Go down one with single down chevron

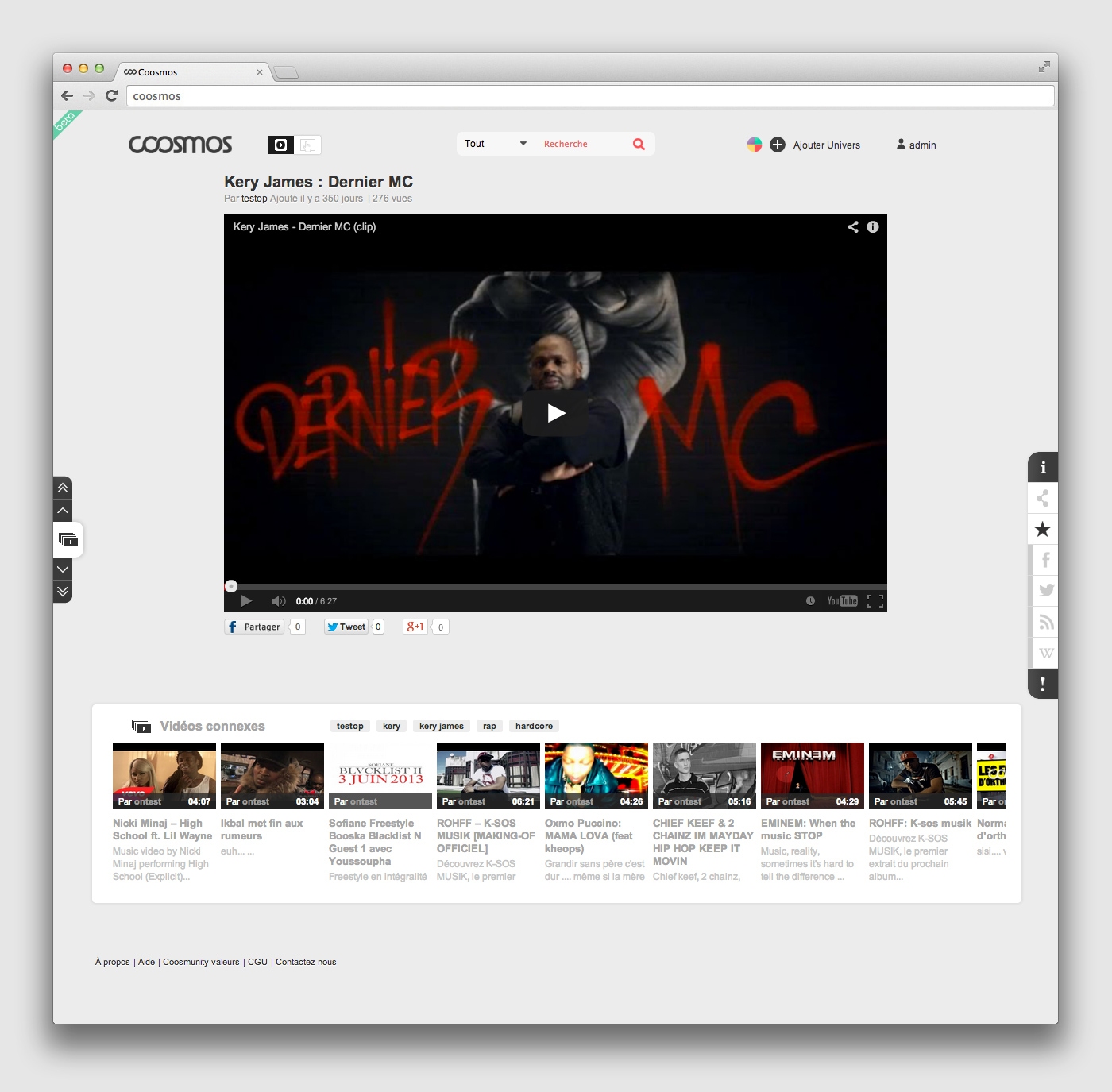[x=63, y=569]
